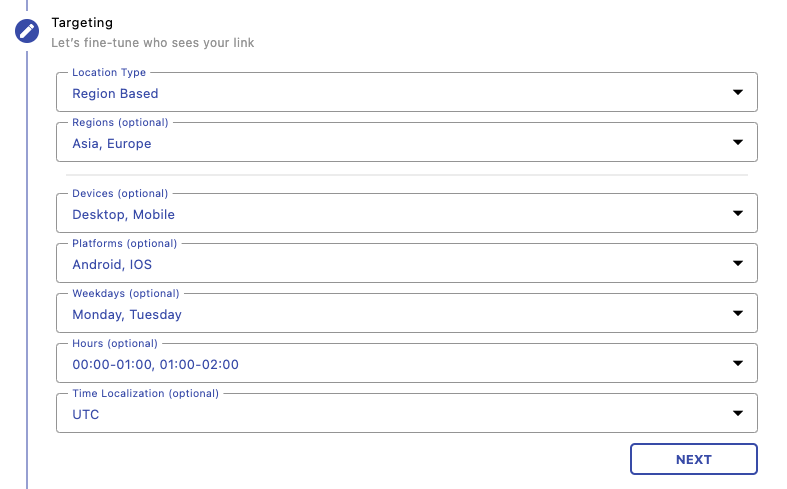Image resolution: width=787 pixels, height=489 pixels.
Task: Click the 'Time Localization (optional)' field label
Action: click(145, 393)
